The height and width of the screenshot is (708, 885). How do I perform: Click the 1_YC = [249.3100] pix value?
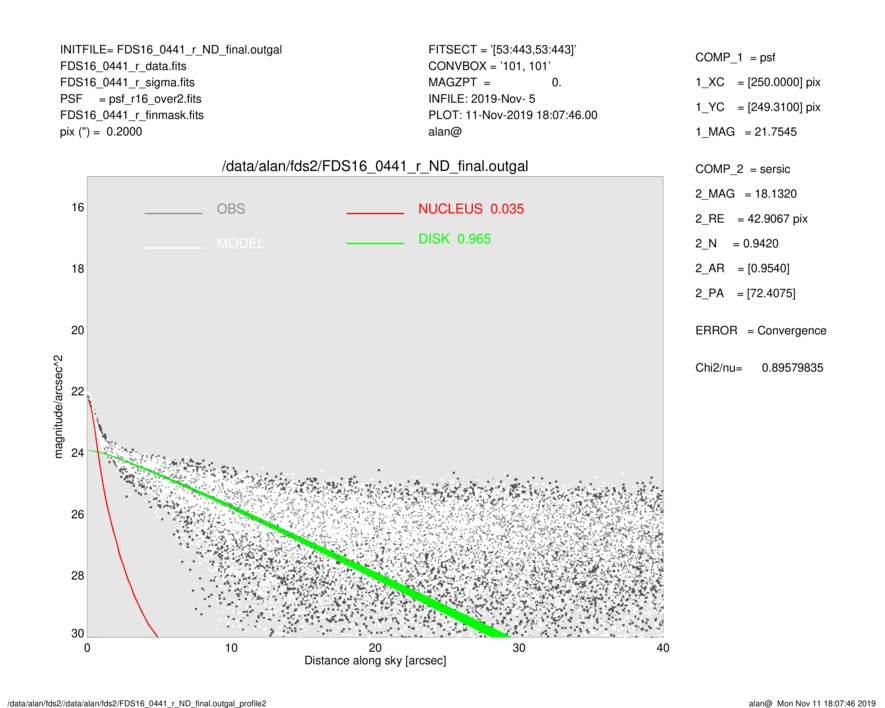pyautogui.click(x=757, y=107)
